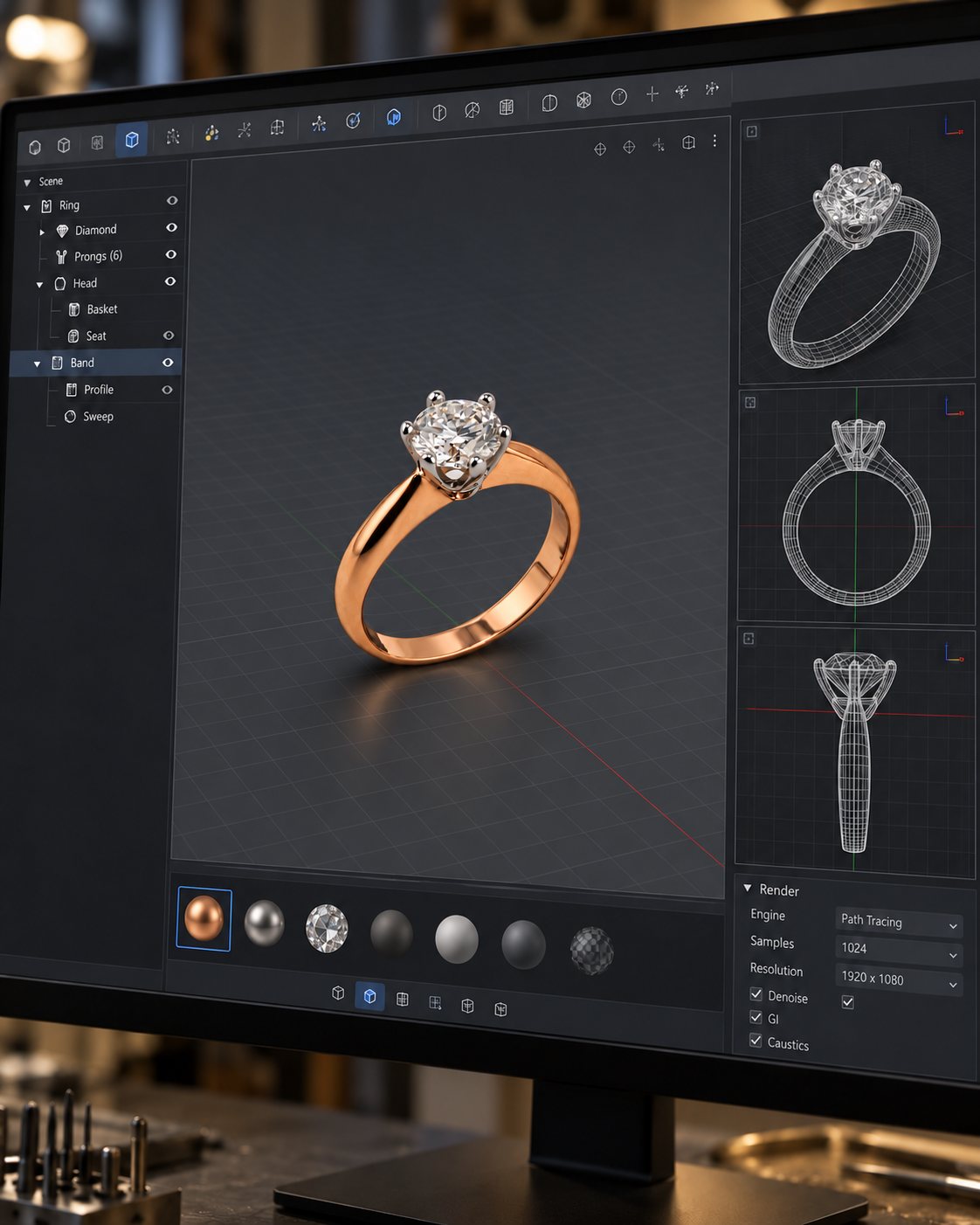Screen dimensions: 980x1225
Task: Choose the half-circle D-shaped icon
Action: (x=549, y=103)
